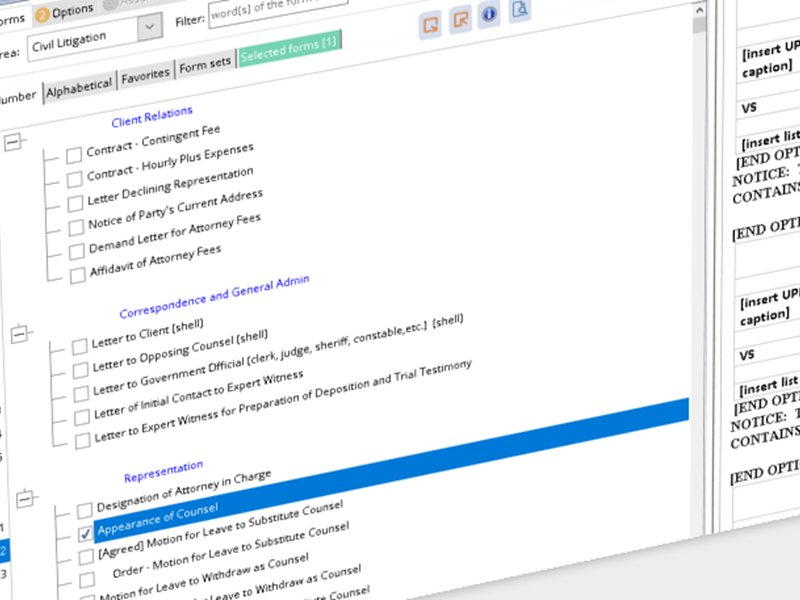Open the Civil Litigation area dropdown
The height and width of the screenshot is (600, 800).
(149, 27)
